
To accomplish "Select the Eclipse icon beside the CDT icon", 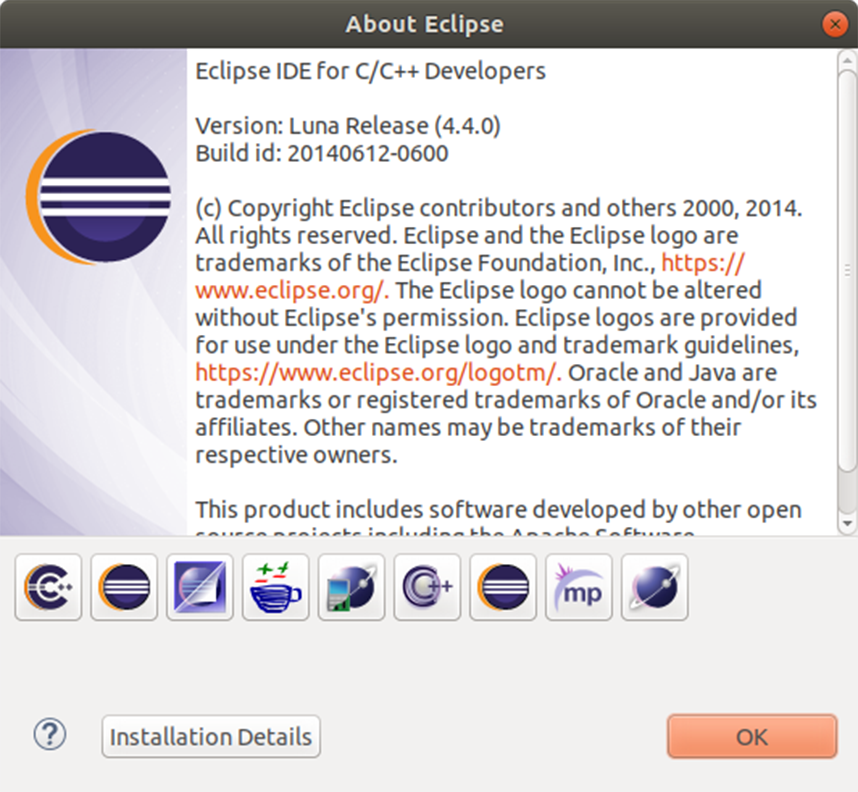I will click(x=124, y=587).
